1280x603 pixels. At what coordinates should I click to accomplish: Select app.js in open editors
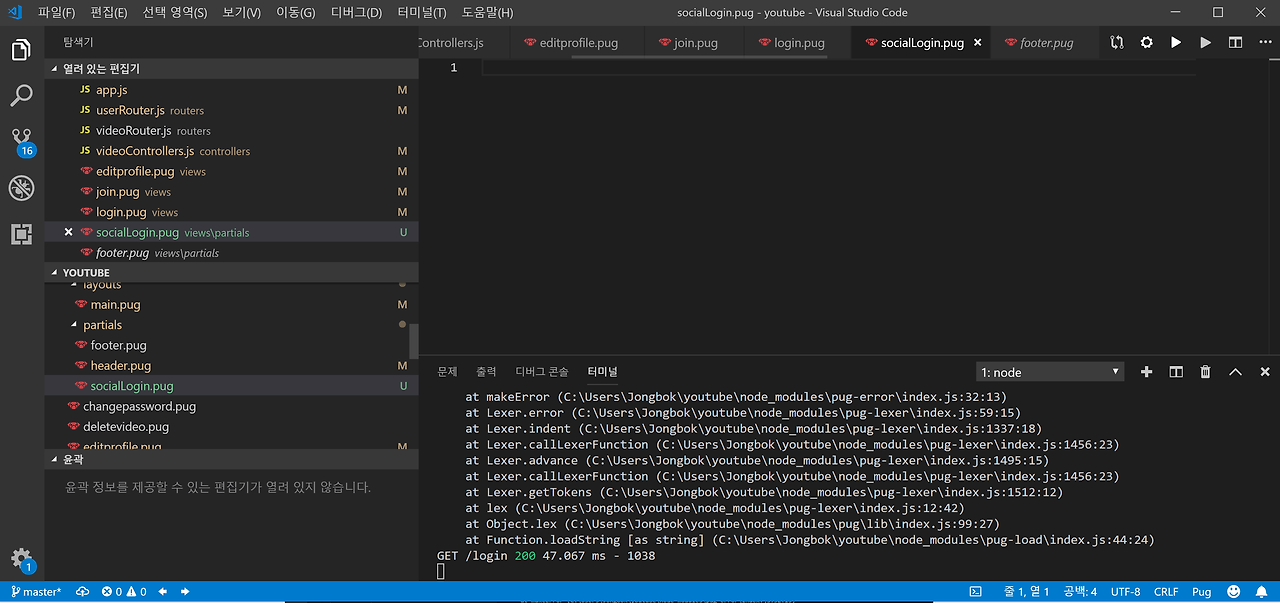(231, 90)
